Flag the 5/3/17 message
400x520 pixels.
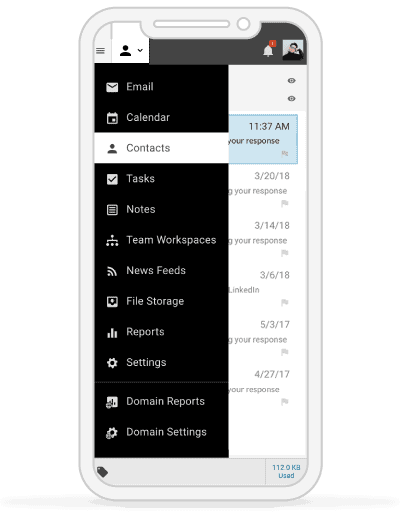click(x=285, y=352)
